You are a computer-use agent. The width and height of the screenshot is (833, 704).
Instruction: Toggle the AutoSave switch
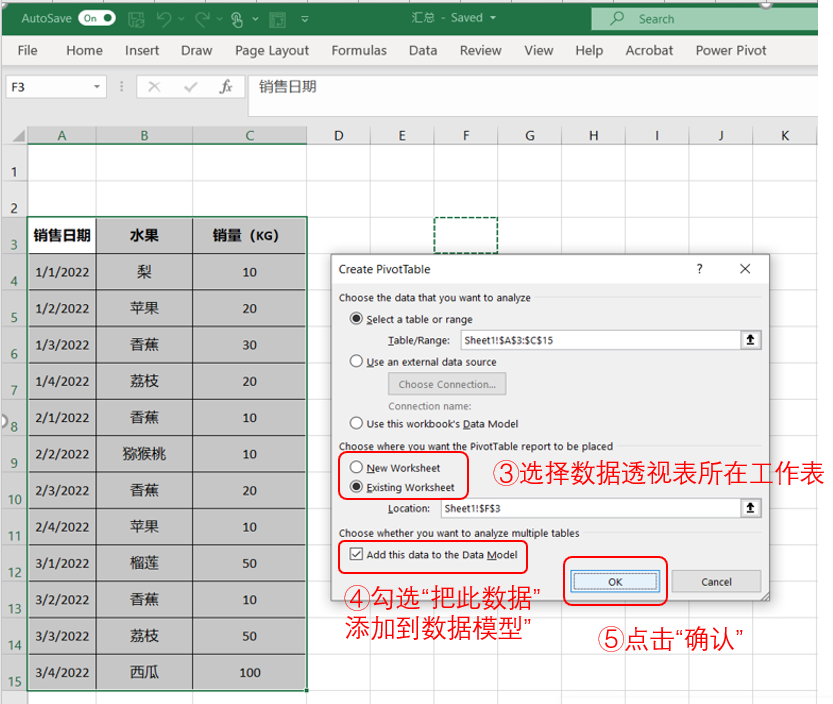[97, 19]
